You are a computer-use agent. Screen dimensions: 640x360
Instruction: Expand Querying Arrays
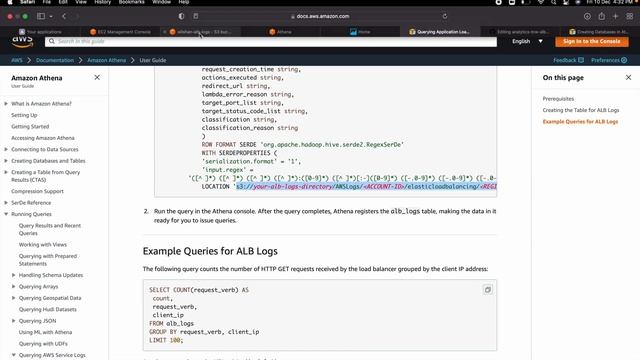tap(13, 287)
